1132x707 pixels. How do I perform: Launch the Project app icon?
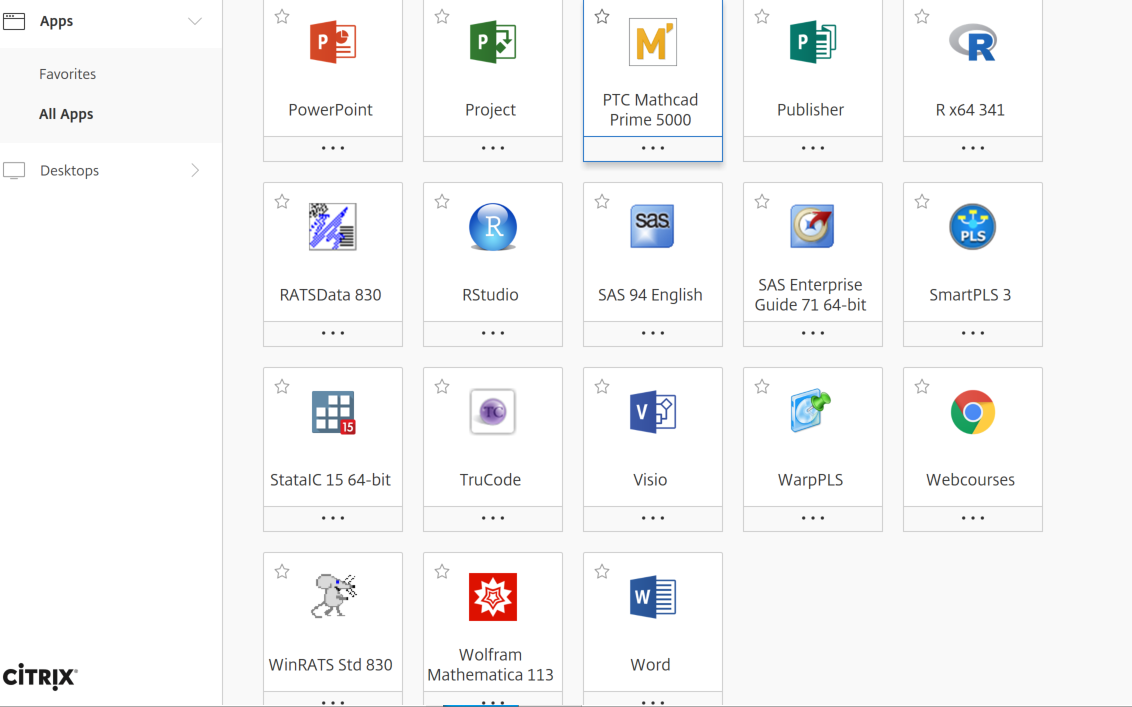coord(493,42)
